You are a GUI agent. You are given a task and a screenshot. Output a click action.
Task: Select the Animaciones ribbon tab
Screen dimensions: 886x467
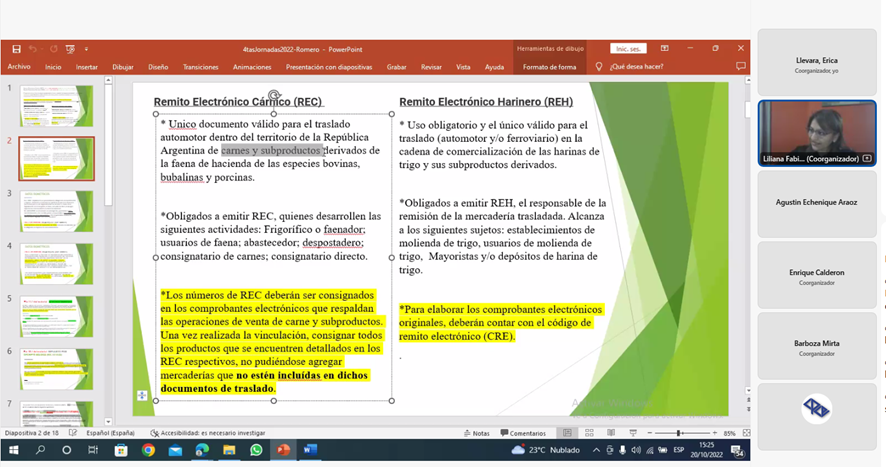(x=252, y=67)
